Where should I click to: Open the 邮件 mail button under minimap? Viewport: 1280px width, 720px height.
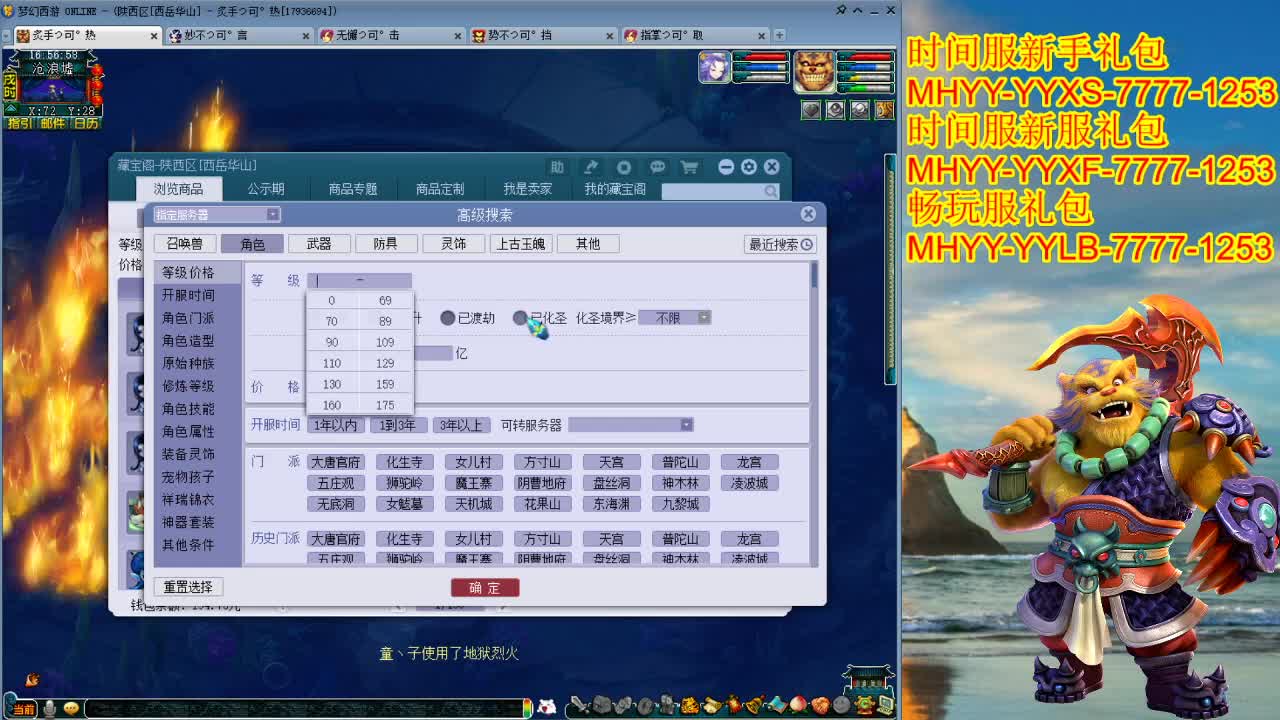click(x=52, y=123)
